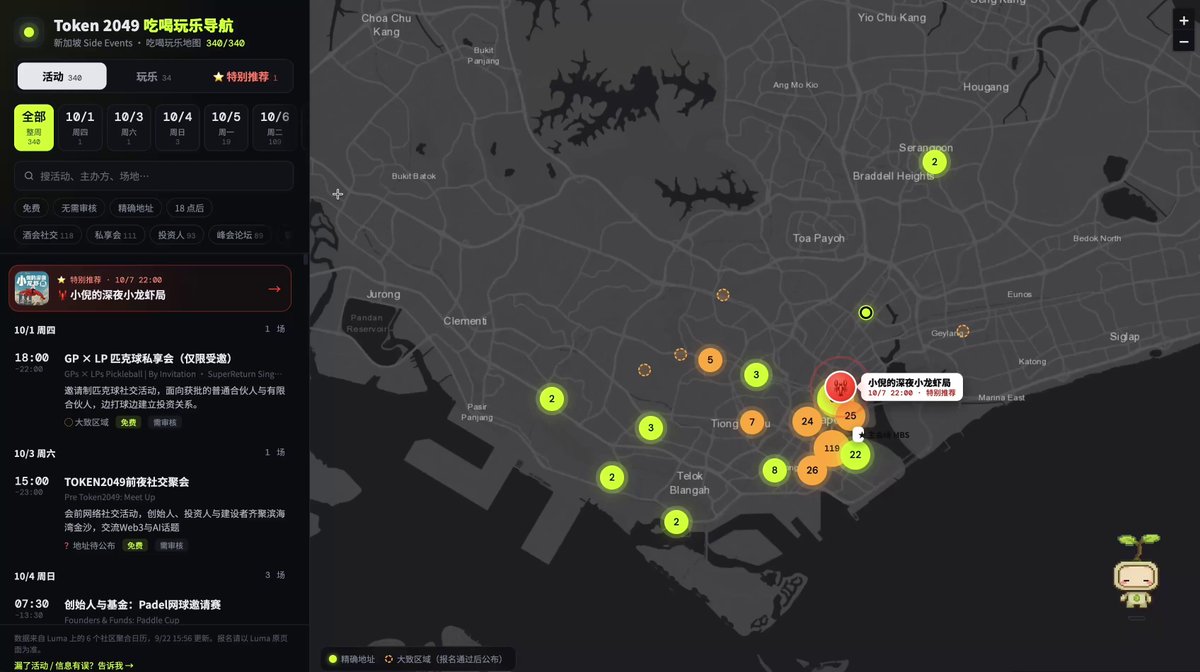Open the 小倪的深夜小龙虾局 map popup label
This screenshot has width=1200, height=672.
(x=910, y=387)
